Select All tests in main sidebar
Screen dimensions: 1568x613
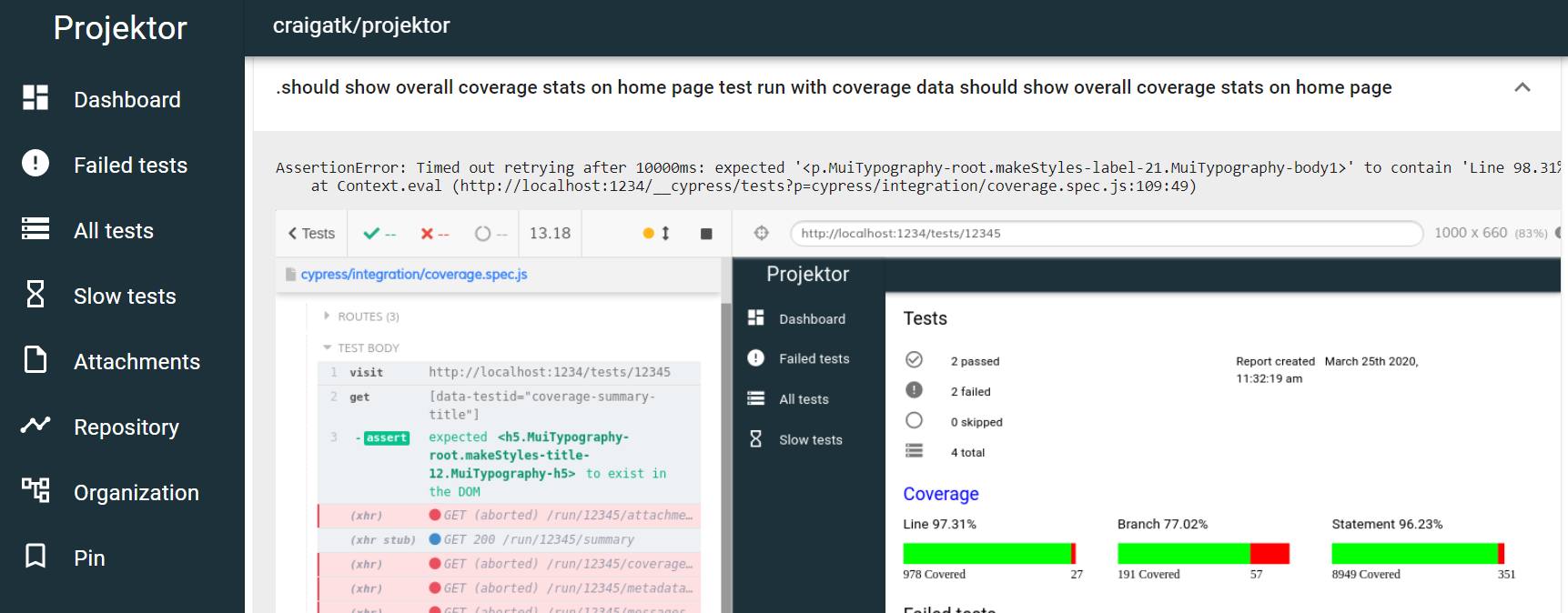[114, 231]
